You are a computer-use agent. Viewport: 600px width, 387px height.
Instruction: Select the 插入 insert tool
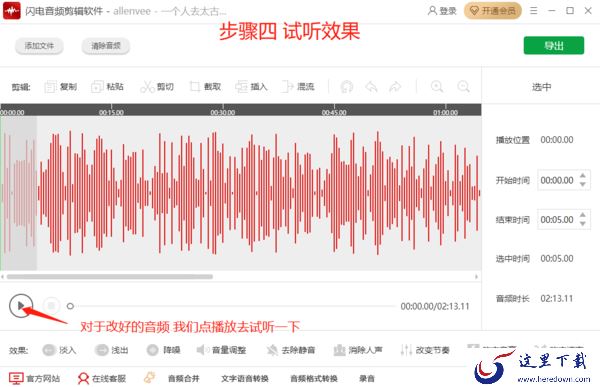pyautogui.click(x=251, y=87)
